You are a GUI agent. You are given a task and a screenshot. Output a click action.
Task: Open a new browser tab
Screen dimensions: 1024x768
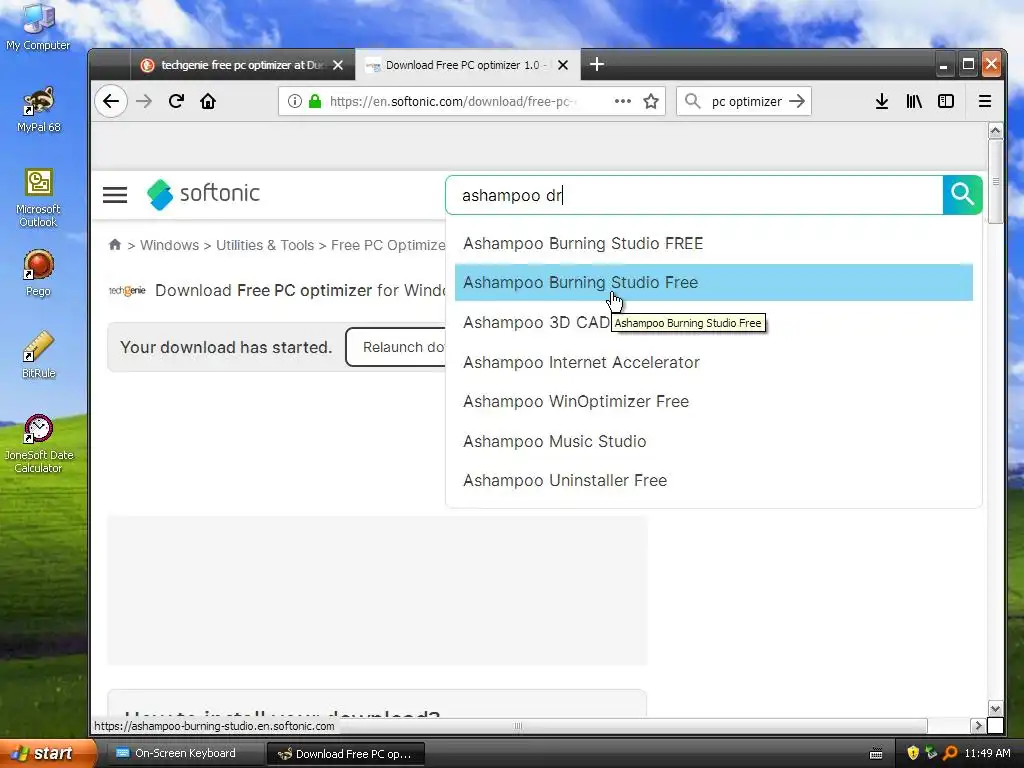596,64
